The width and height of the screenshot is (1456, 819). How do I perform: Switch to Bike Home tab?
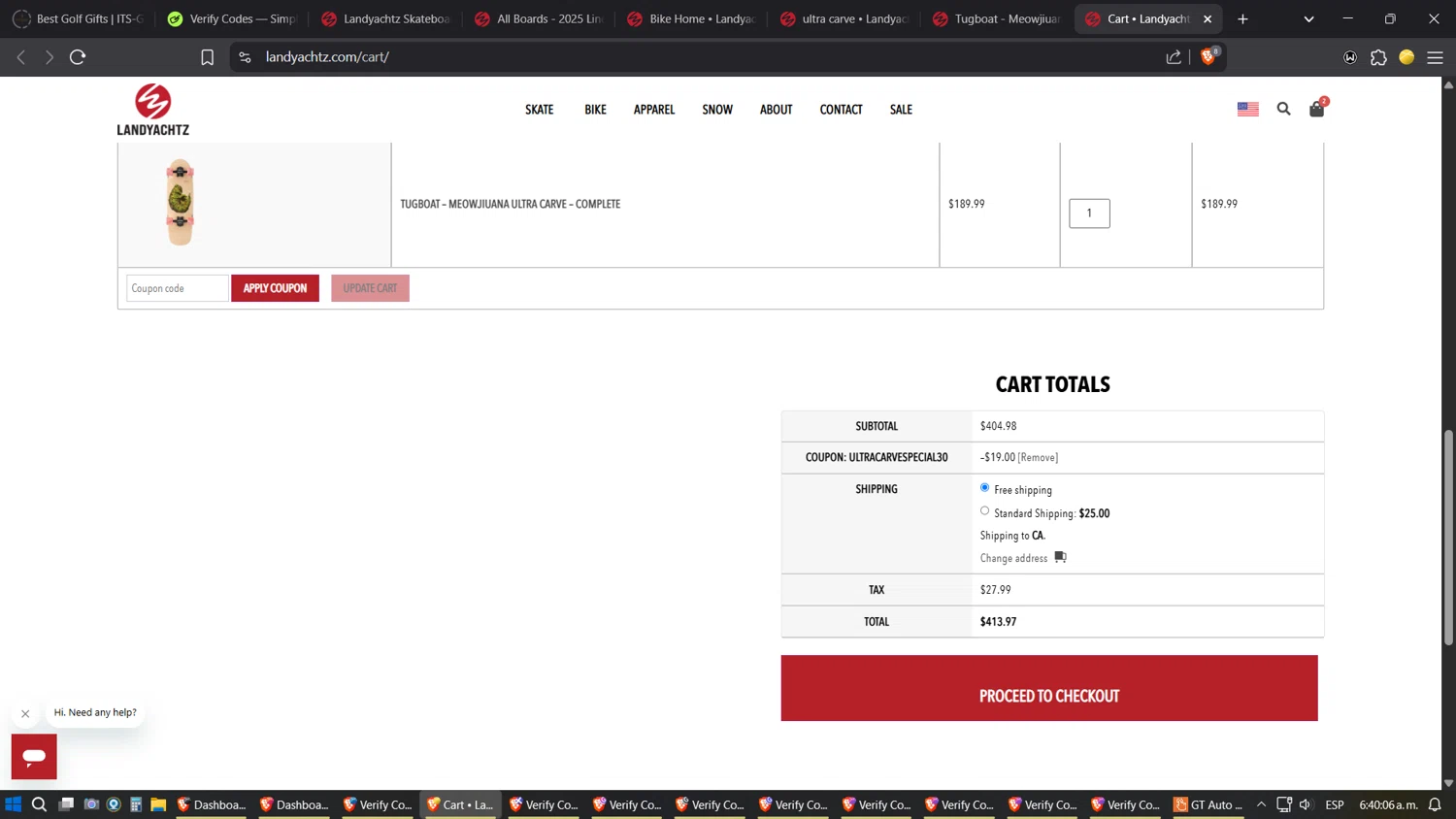pyautogui.click(x=692, y=18)
